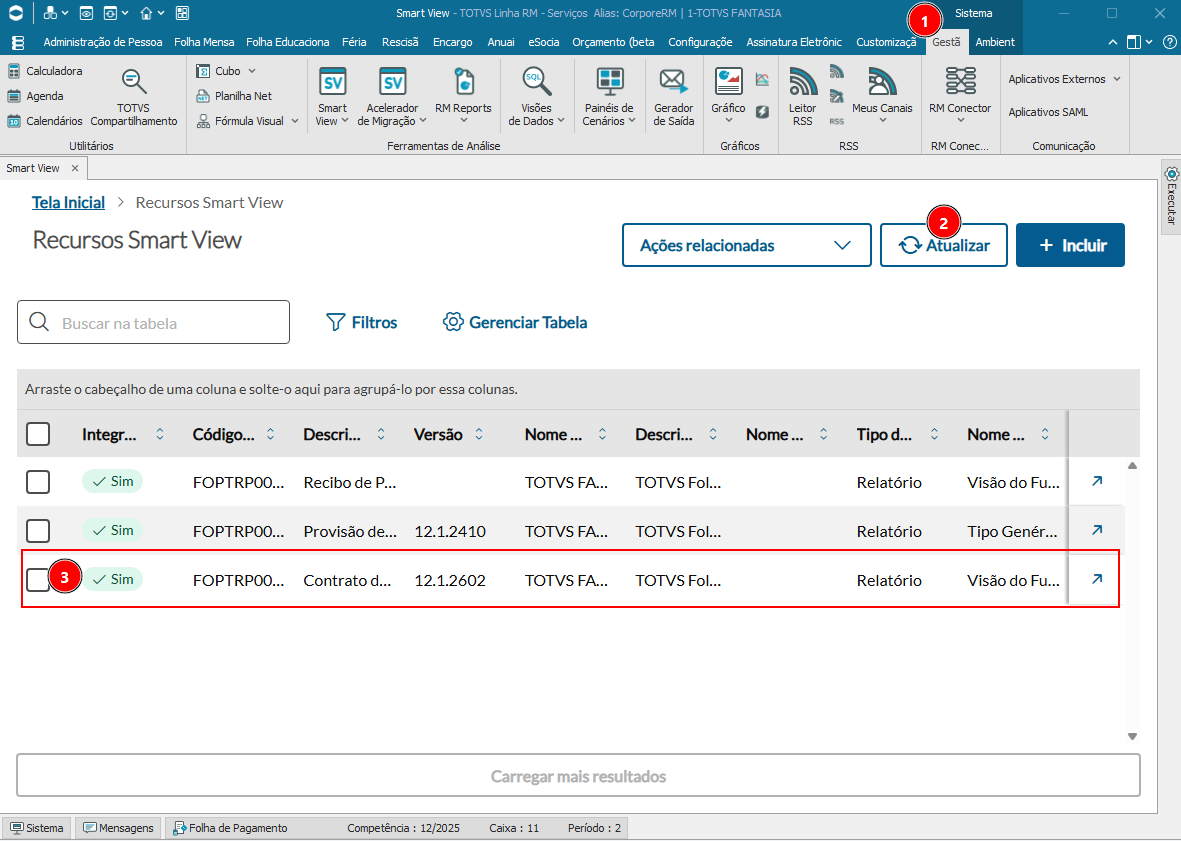This screenshot has width=1181, height=841.
Task: Open Planilha Net
Action: tap(234, 96)
